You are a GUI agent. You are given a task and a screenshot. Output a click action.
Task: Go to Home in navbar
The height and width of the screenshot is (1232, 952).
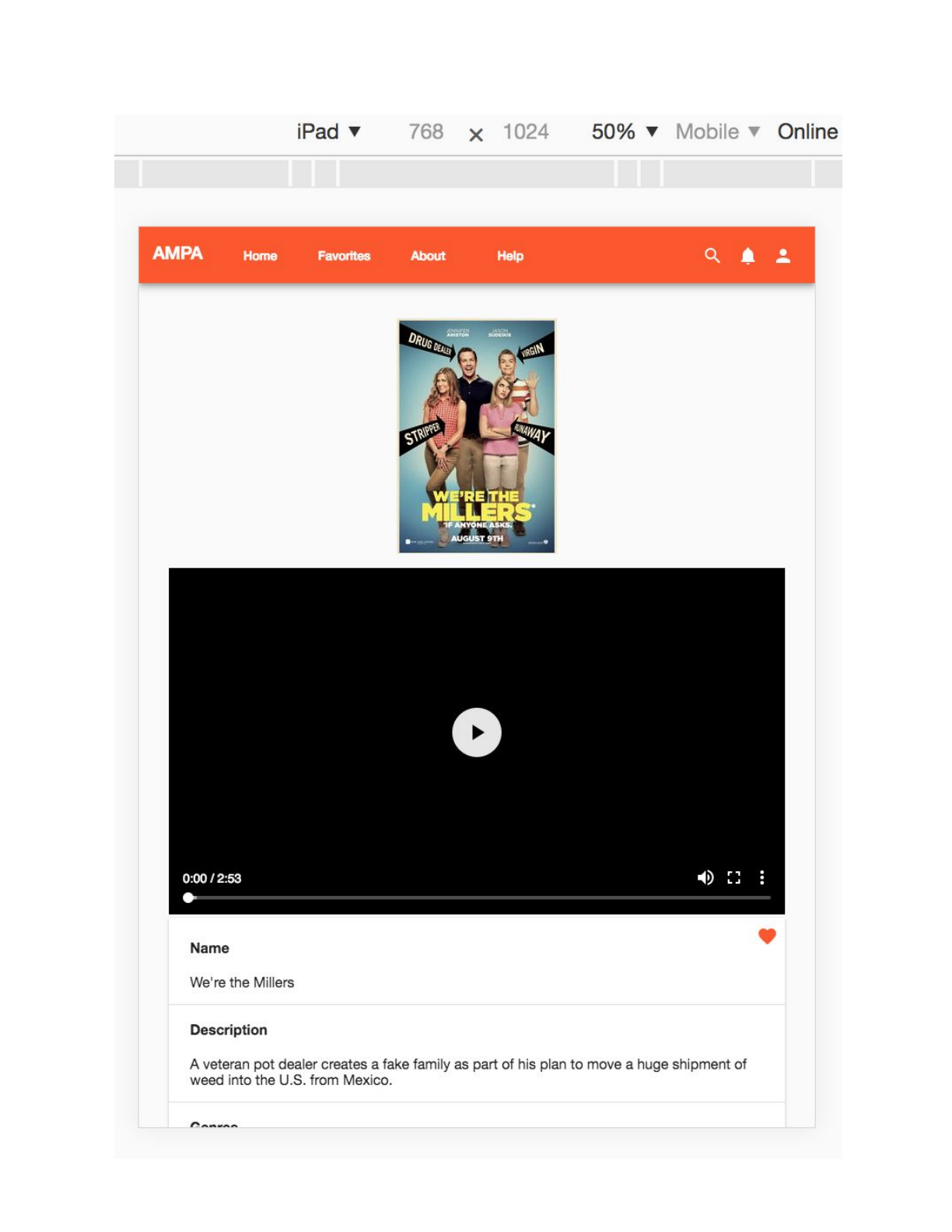coord(260,255)
